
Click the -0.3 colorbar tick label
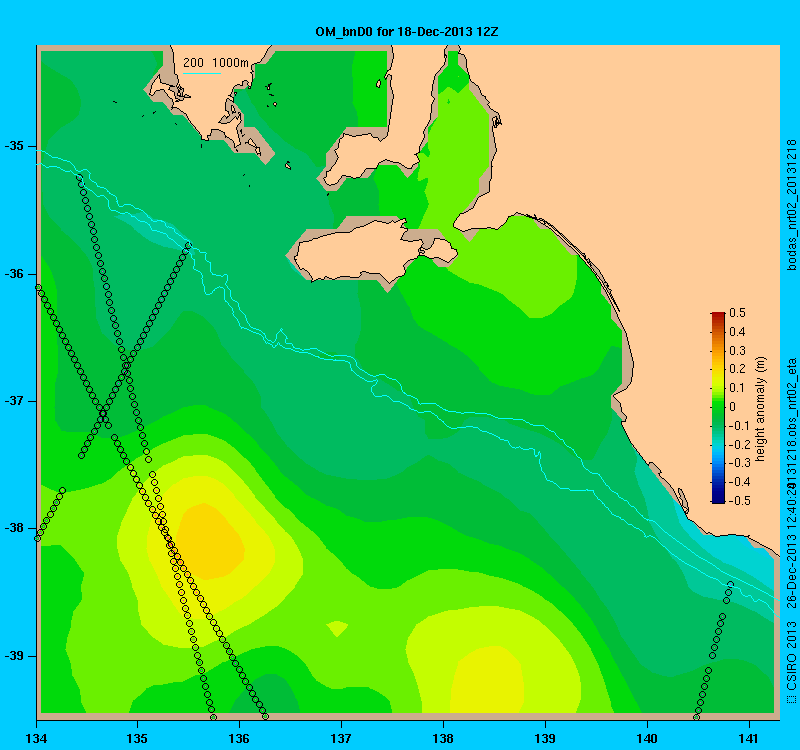[x=738, y=463]
